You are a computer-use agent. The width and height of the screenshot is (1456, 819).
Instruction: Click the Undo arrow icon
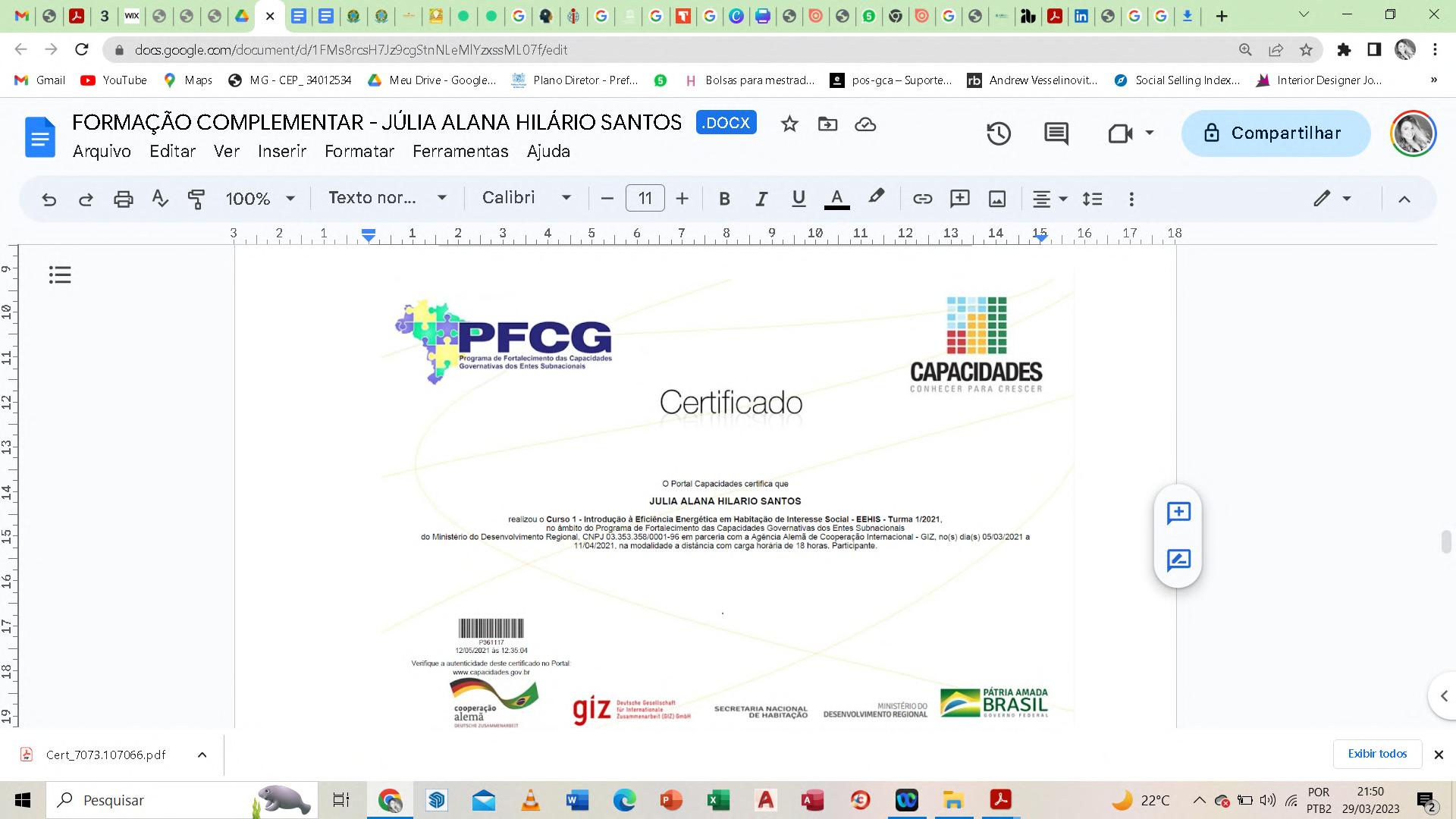[49, 199]
